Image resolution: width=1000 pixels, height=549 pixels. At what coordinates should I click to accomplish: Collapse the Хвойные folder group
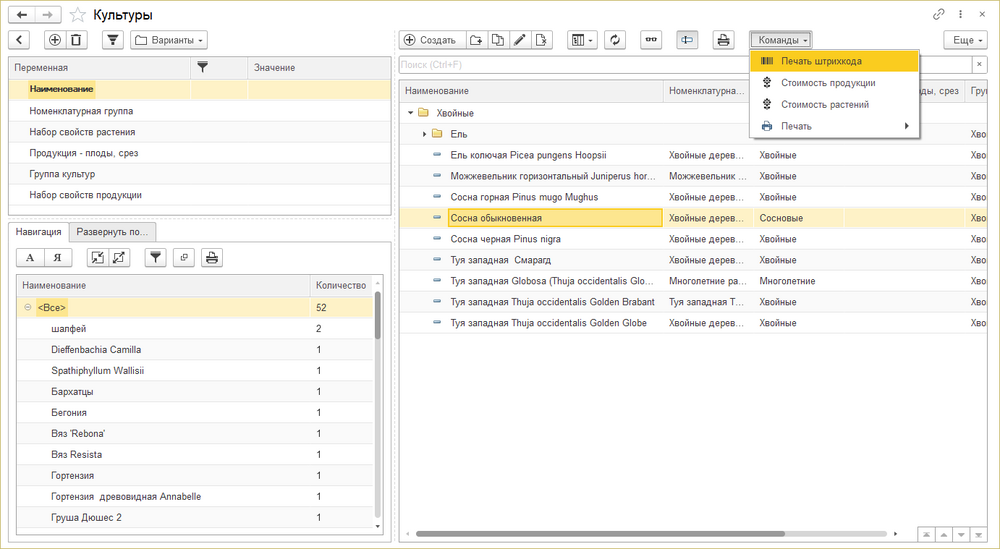(408, 113)
